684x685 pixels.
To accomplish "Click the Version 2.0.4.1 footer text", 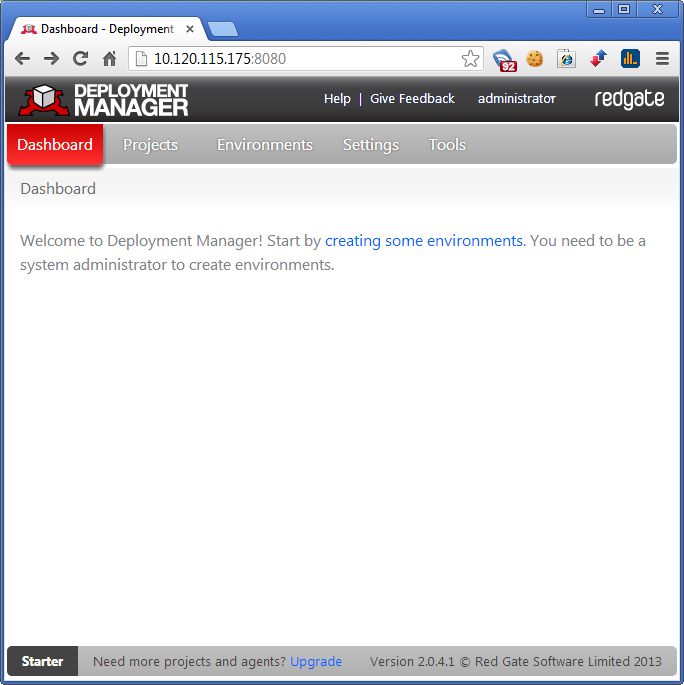I will pos(516,661).
